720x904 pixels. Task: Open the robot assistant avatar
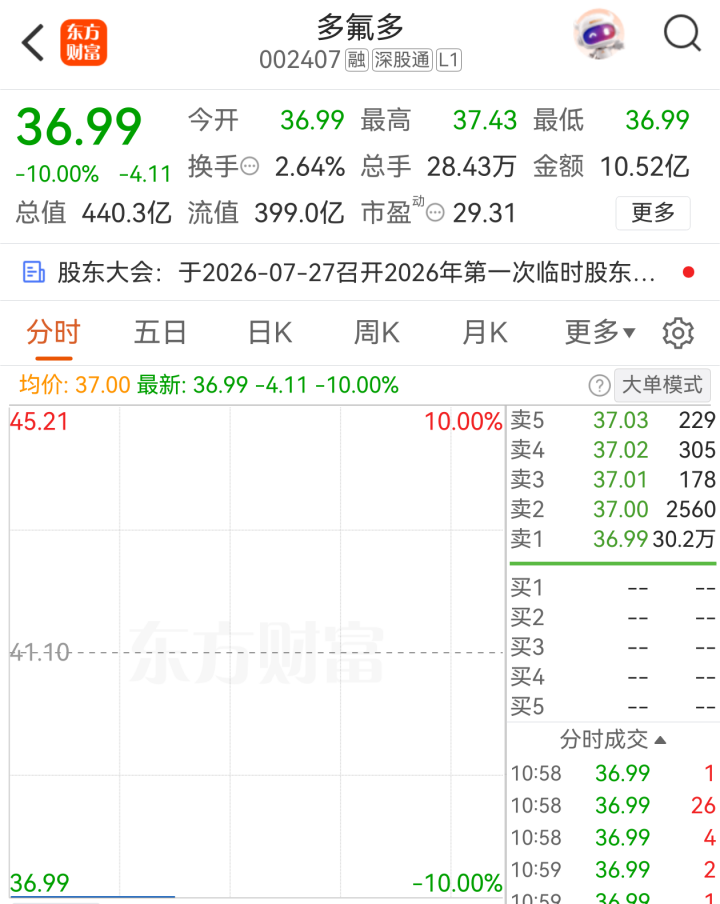600,35
